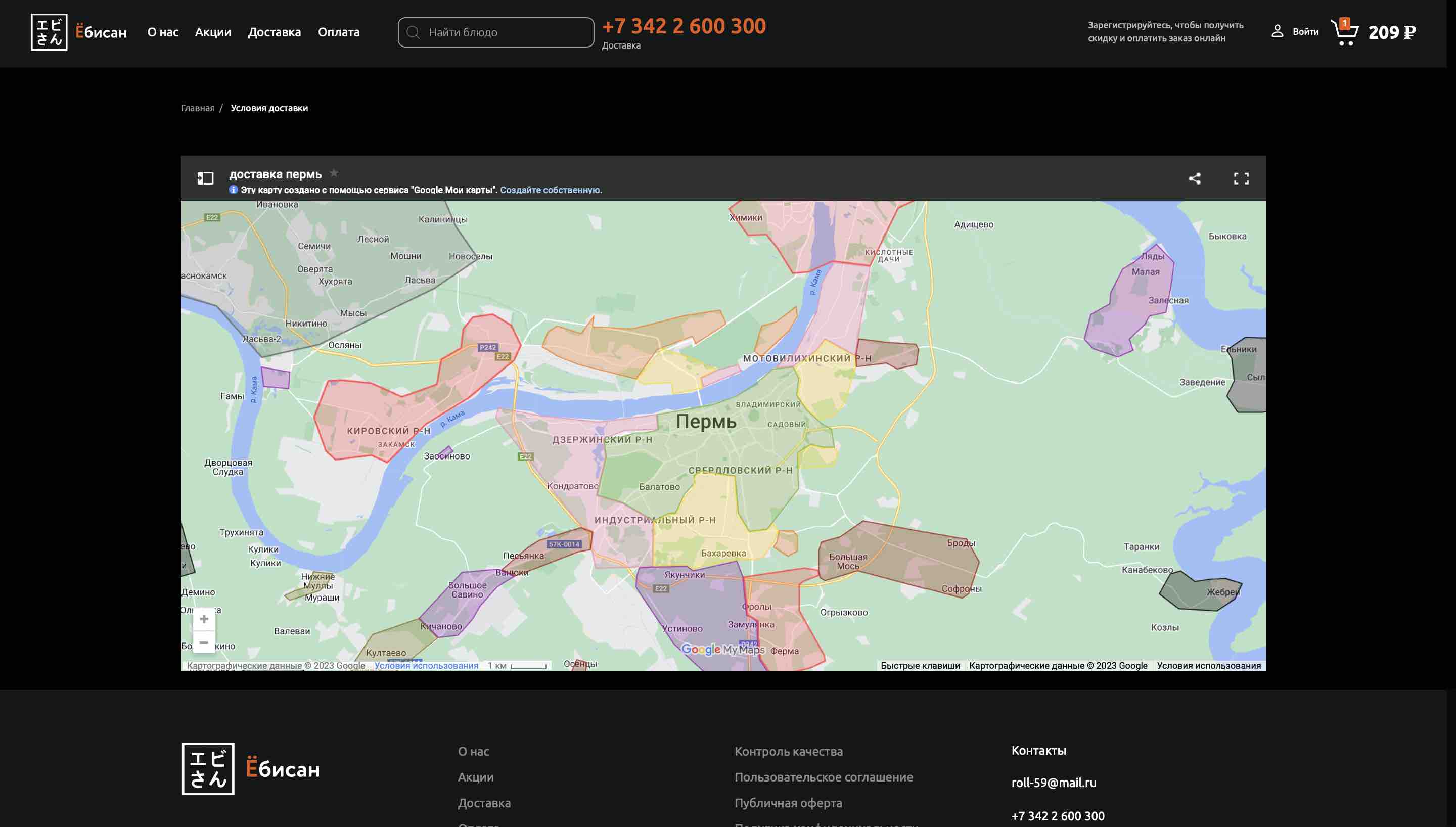
Task: Star the доставка пермь map
Action: click(x=334, y=173)
